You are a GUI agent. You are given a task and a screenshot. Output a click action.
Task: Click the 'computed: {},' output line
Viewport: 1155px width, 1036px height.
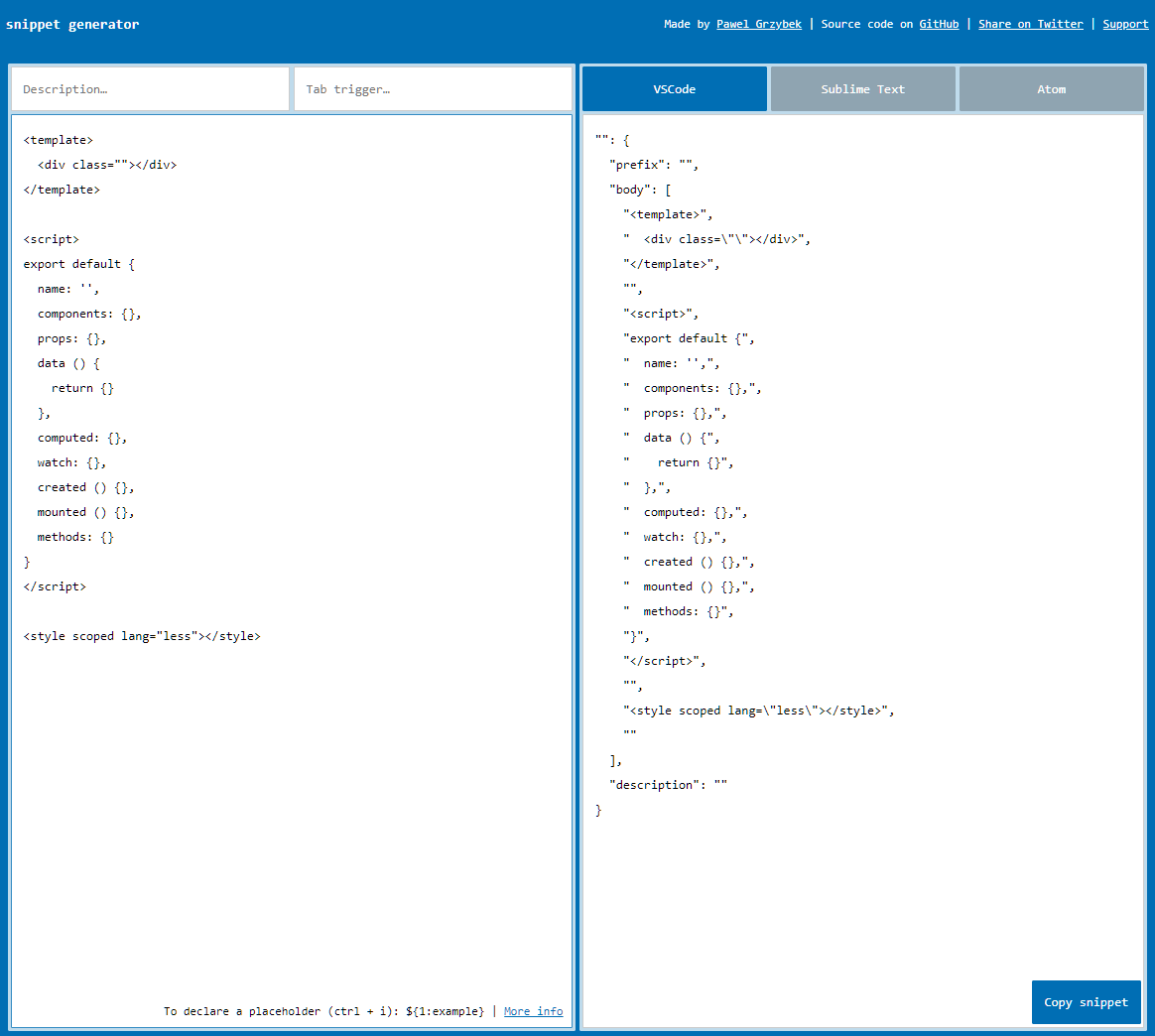pyautogui.click(x=685, y=512)
